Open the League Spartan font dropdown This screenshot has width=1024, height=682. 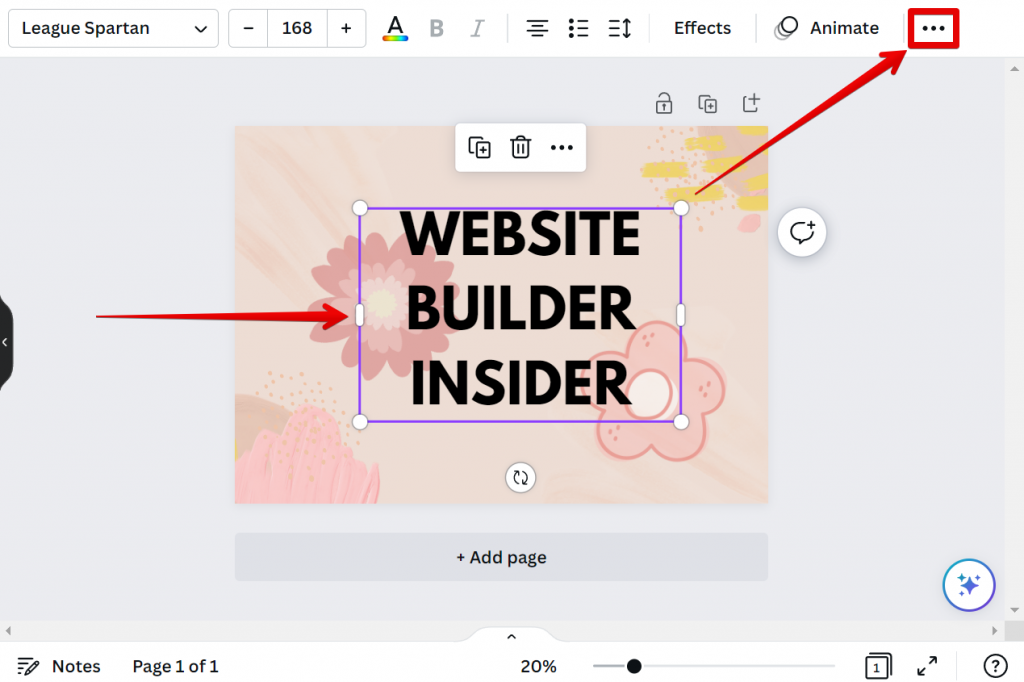(112, 28)
